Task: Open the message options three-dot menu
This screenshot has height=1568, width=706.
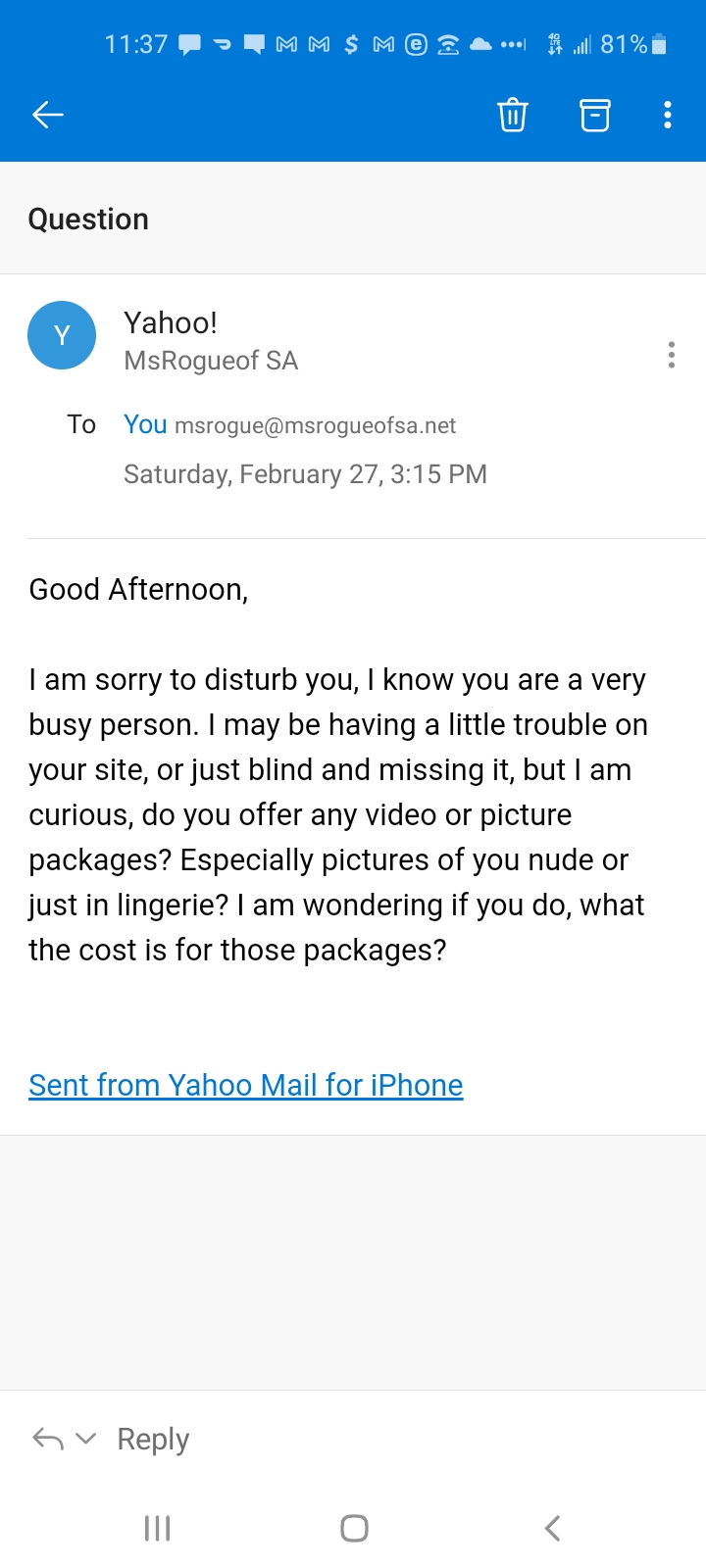Action: (672, 355)
